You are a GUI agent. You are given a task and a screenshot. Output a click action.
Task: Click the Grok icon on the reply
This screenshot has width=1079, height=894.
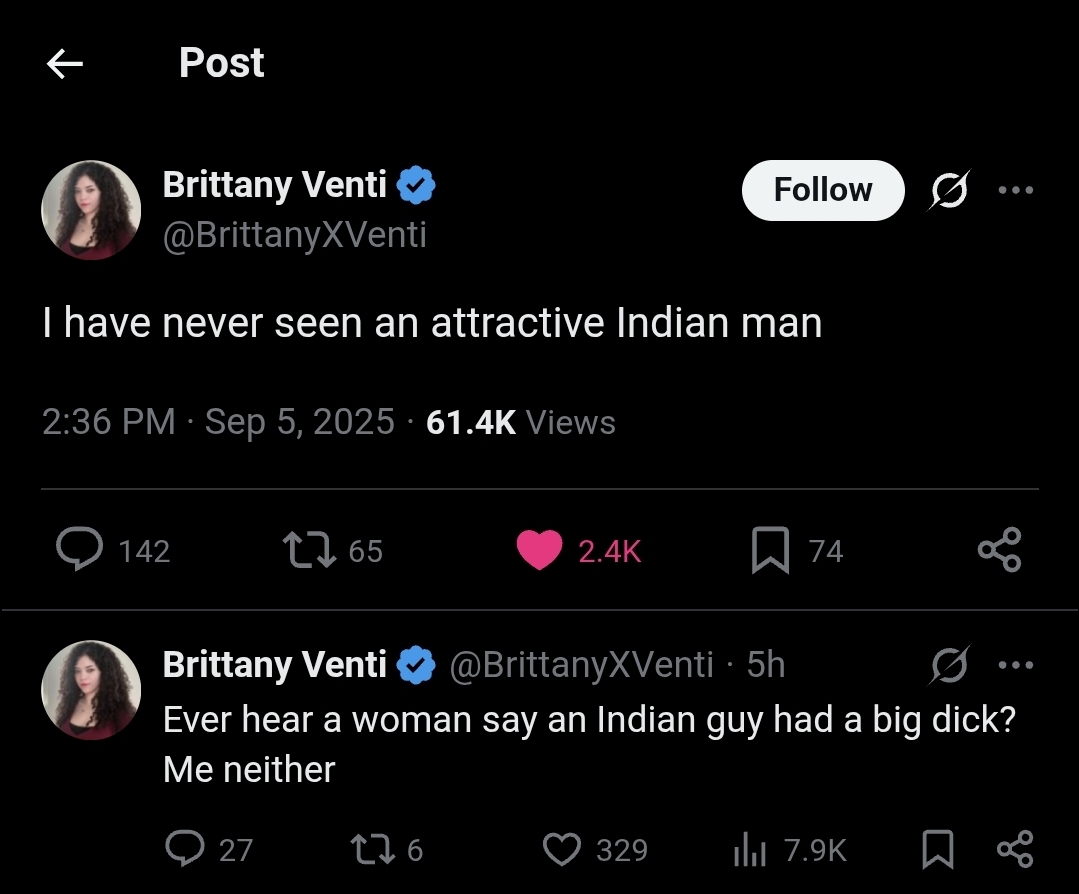(x=948, y=665)
